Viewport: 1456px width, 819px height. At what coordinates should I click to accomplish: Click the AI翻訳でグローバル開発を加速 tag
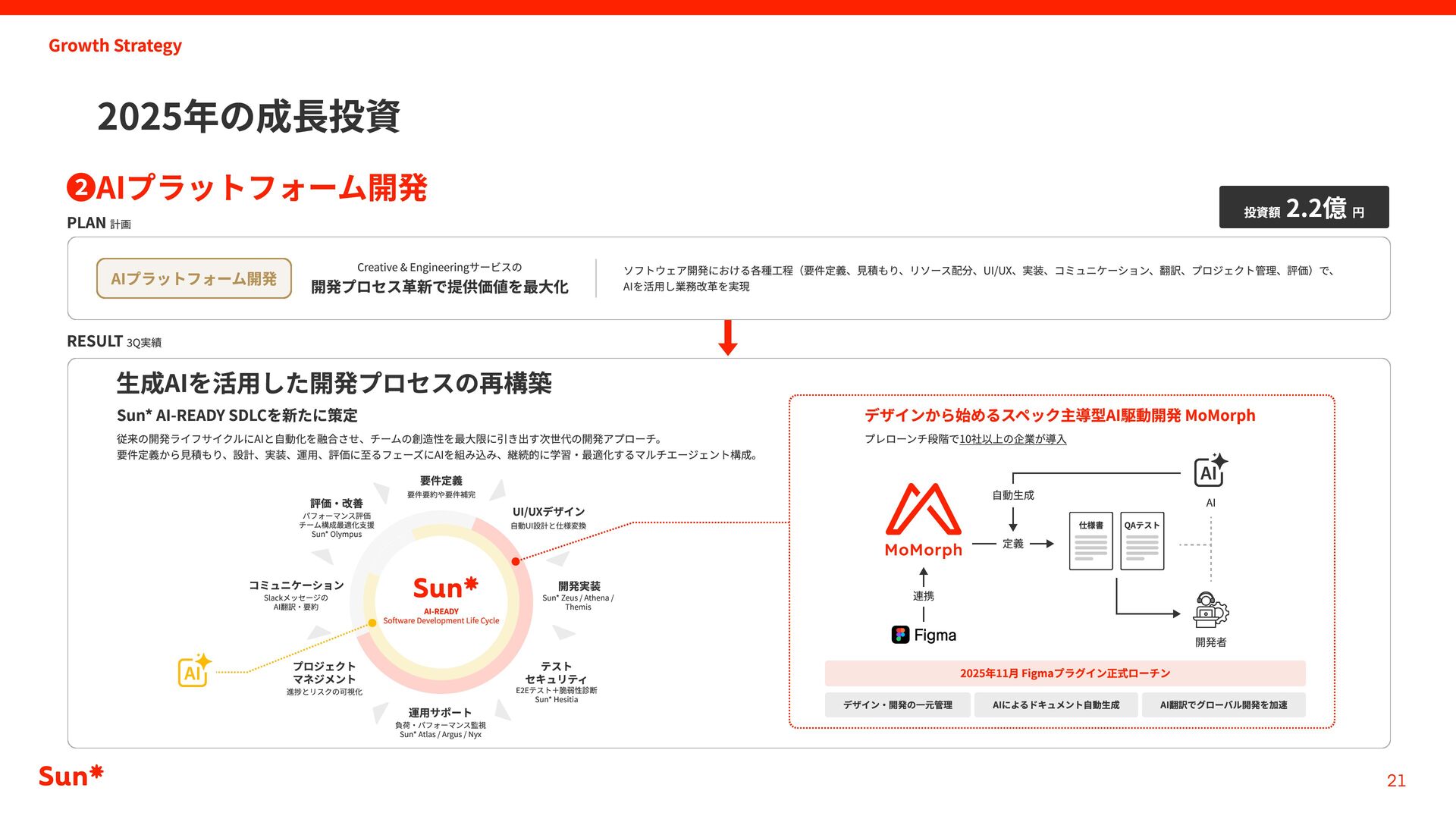(1223, 704)
